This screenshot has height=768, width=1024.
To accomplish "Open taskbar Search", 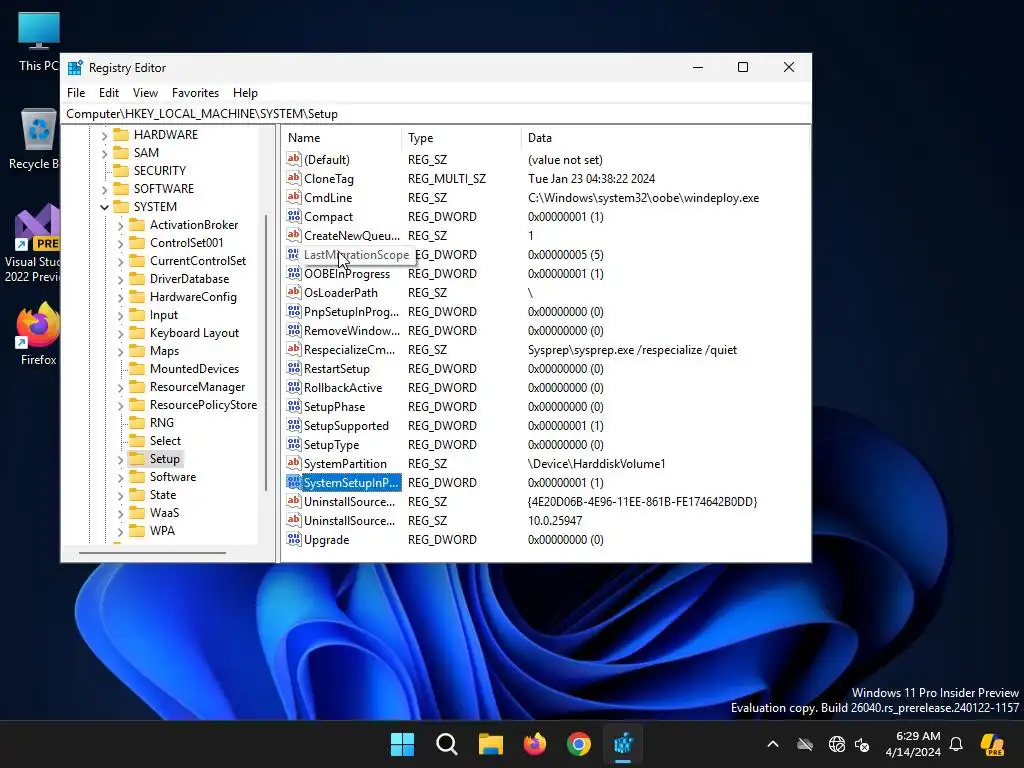I will point(447,744).
